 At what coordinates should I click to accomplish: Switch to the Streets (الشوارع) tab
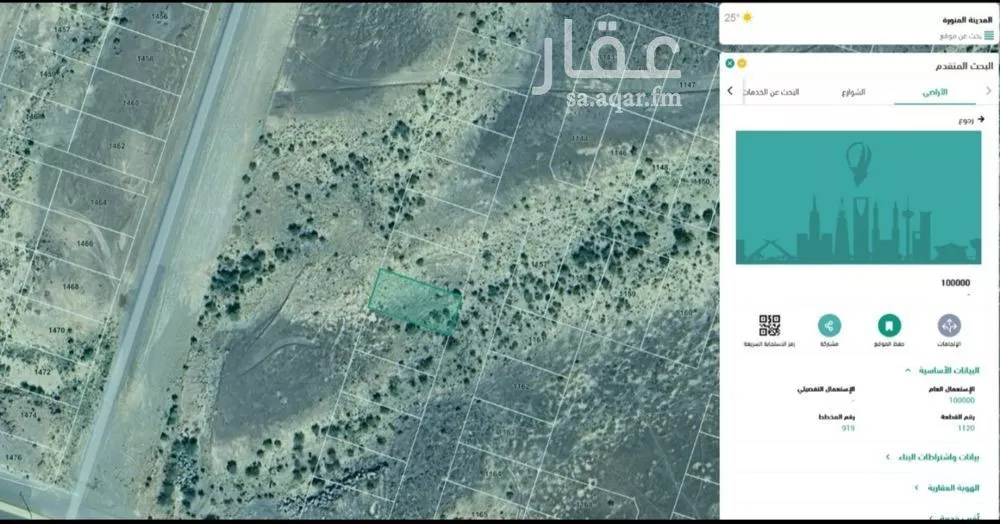853,92
